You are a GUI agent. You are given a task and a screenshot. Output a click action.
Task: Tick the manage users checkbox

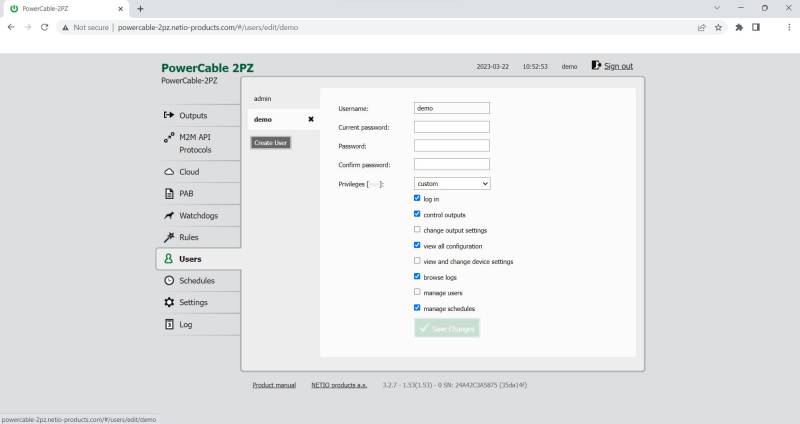pos(417,292)
